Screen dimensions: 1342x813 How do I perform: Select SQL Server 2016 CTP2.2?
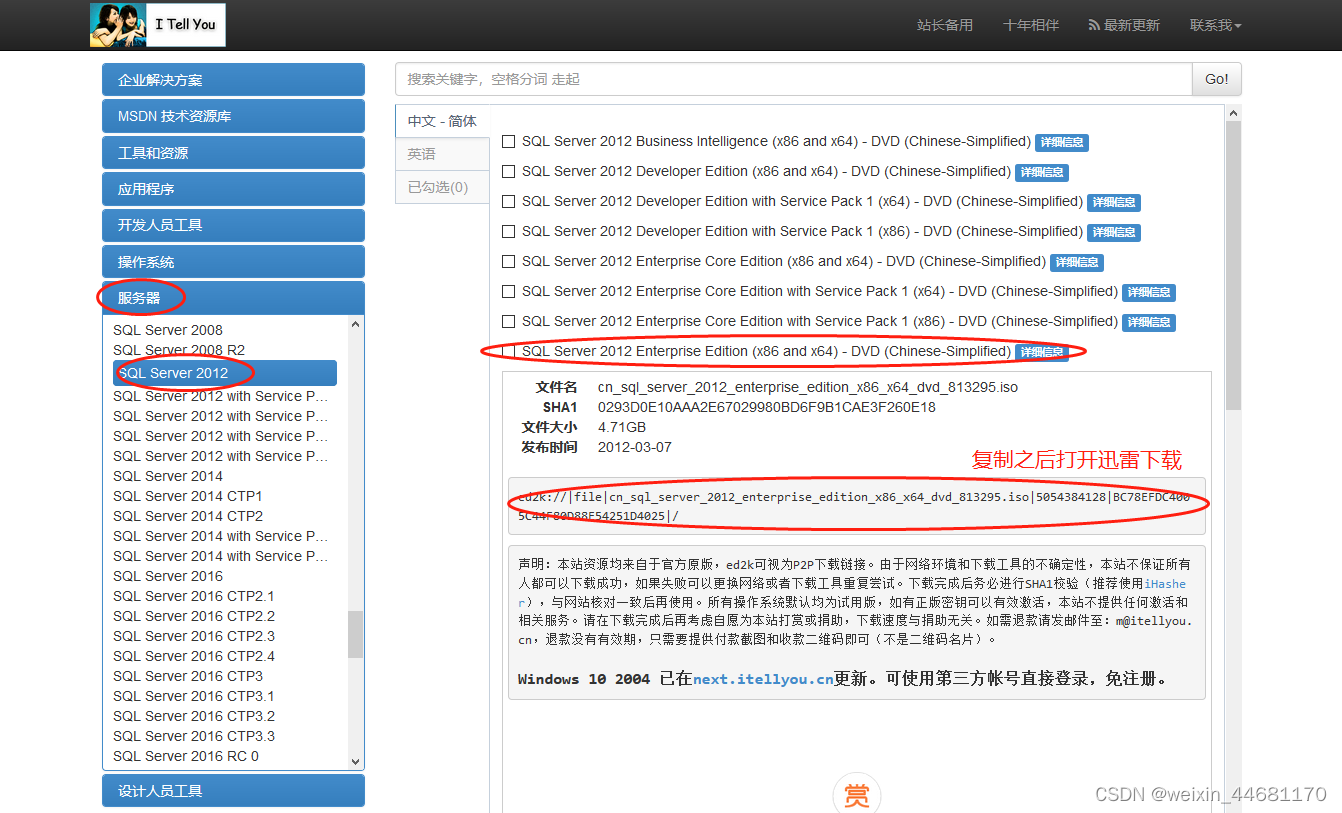[194, 616]
